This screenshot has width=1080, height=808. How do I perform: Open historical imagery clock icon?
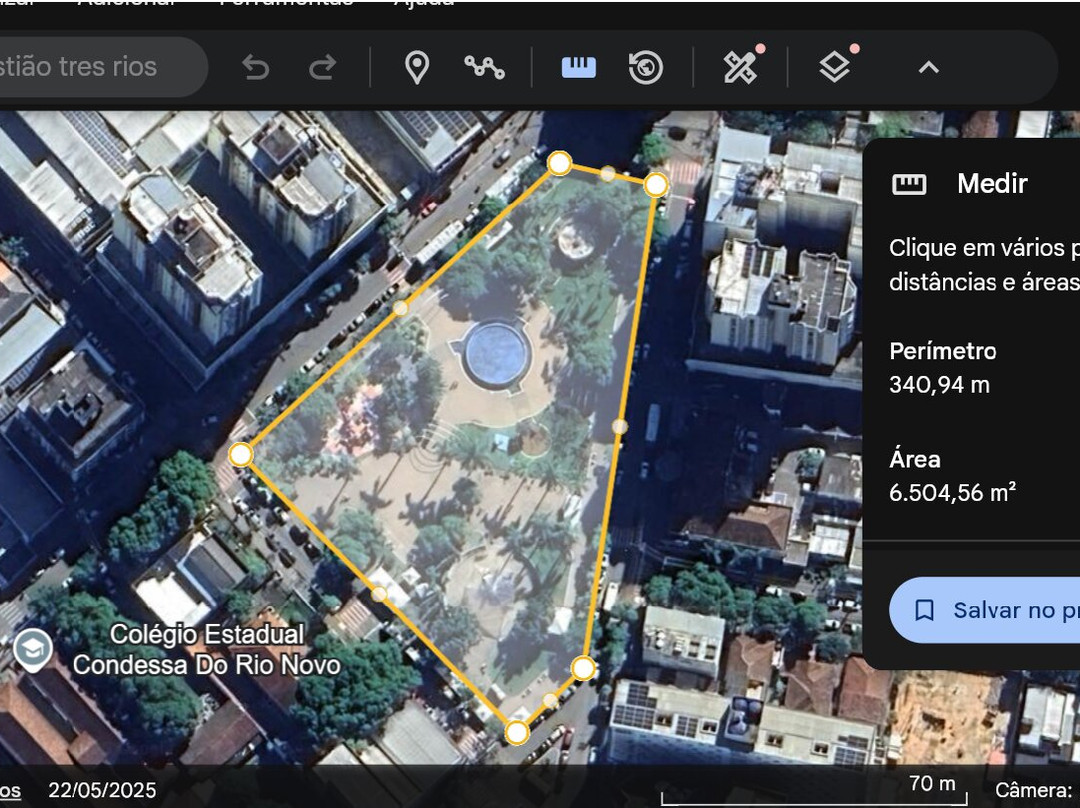click(646, 67)
